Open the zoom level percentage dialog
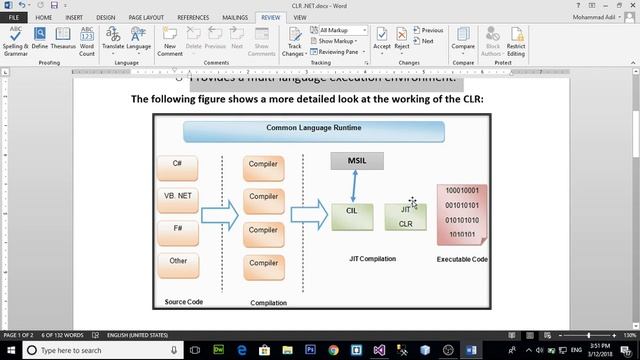Viewport: 640px width, 360px height. coord(629,335)
